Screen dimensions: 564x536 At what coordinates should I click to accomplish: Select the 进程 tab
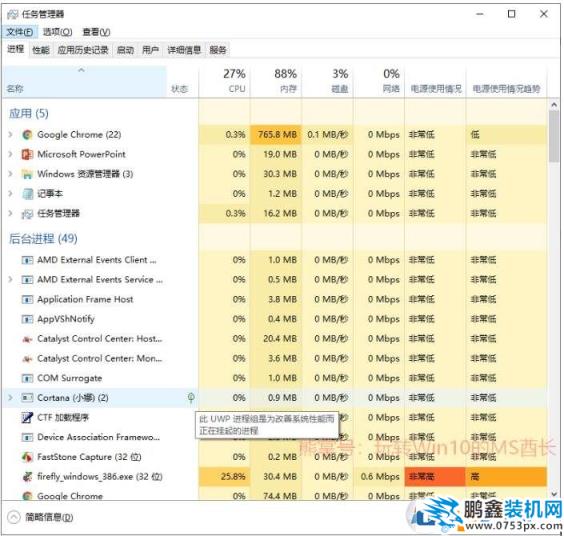tap(16, 49)
